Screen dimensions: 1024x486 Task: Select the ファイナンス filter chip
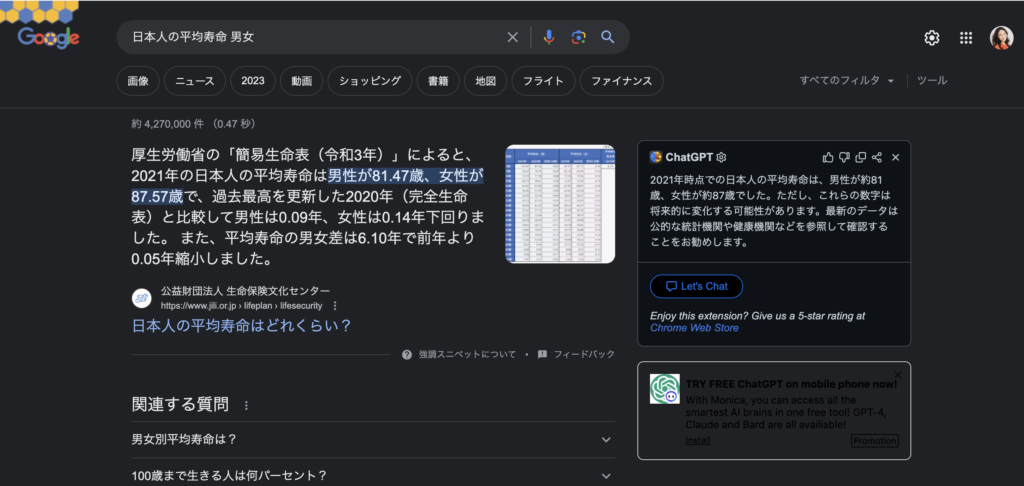click(622, 81)
